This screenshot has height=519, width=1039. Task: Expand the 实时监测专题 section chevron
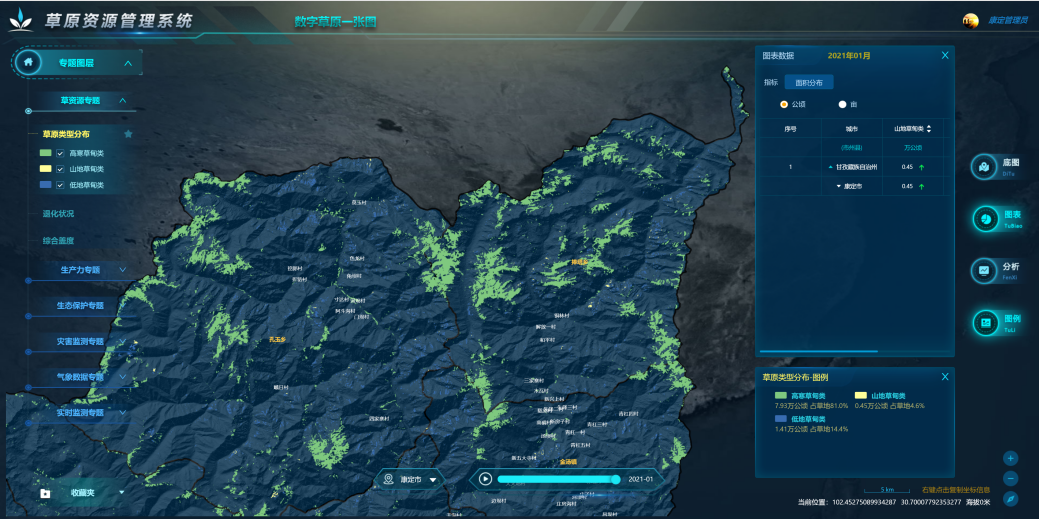click(x=123, y=412)
